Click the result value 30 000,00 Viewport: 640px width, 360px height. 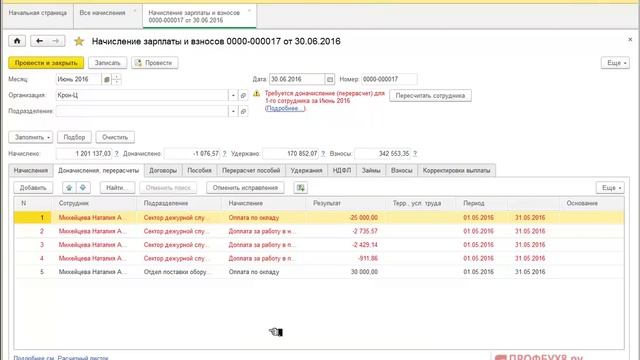[364, 272]
